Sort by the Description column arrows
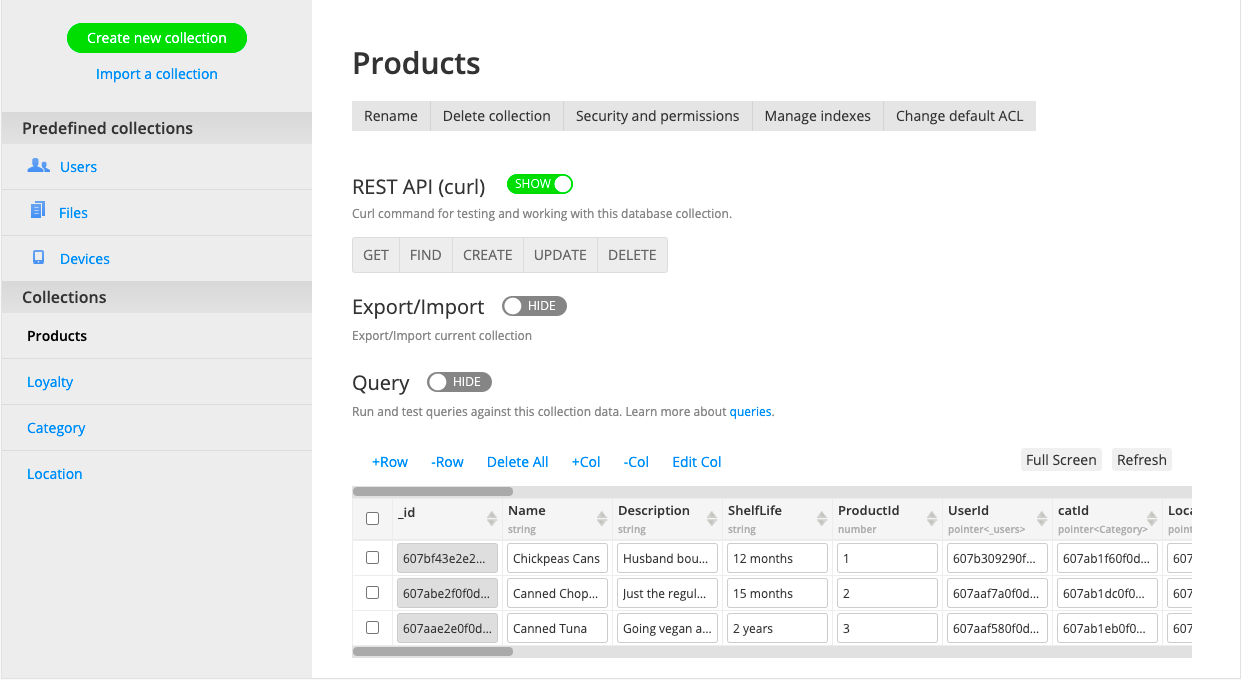 (x=711, y=518)
